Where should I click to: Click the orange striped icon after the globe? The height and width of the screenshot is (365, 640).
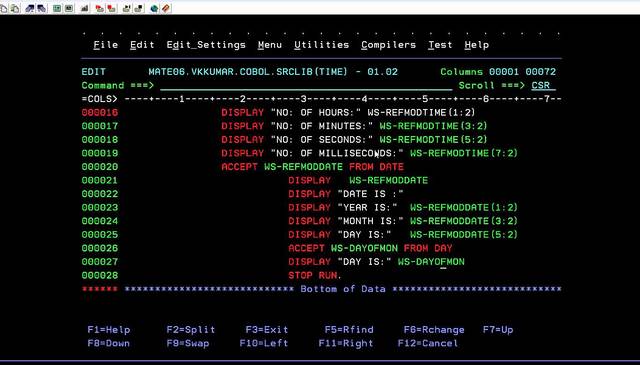tap(166, 8)
